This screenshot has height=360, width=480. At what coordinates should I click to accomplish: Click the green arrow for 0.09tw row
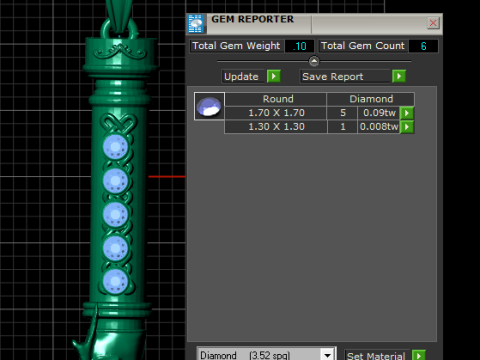tap(407, 113)
